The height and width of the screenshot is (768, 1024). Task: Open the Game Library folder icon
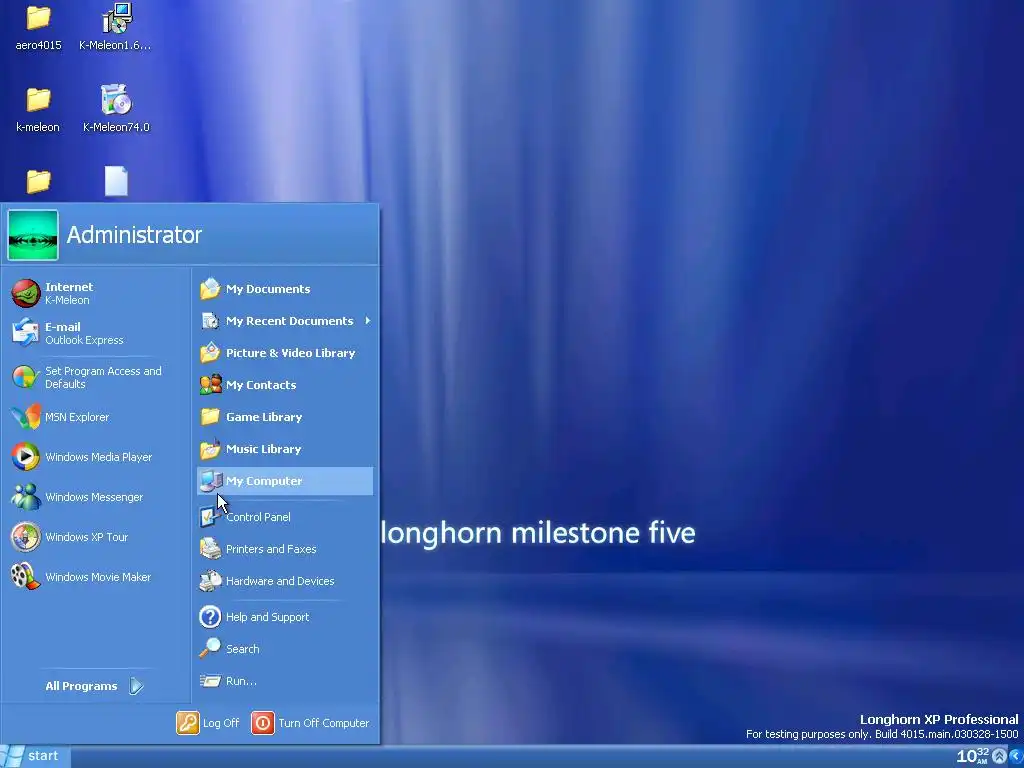point(210,417)
